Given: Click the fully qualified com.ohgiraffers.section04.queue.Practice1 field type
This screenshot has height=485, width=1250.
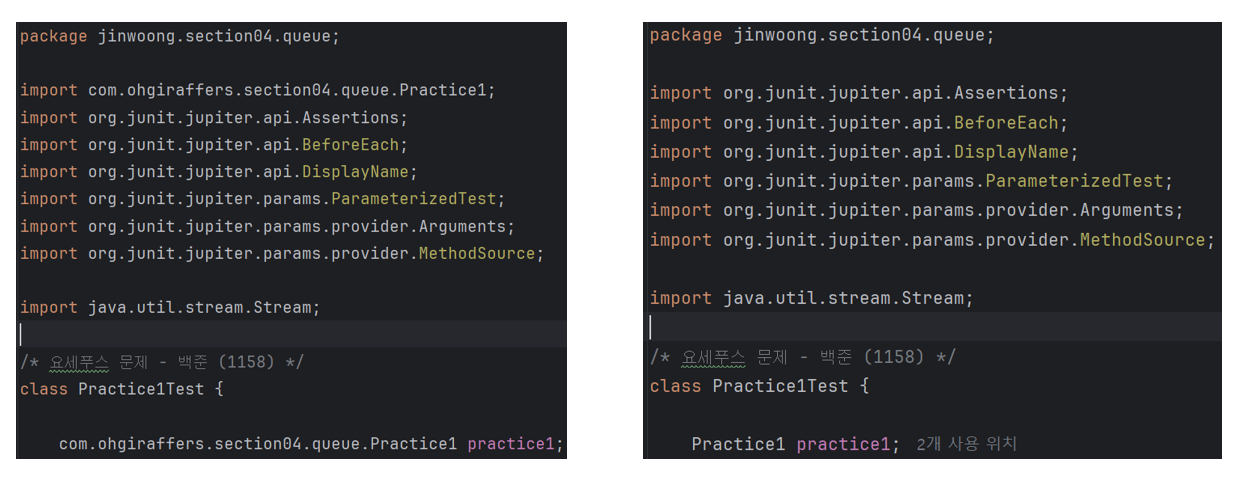Looking at the screenshot, I should coord(258,444).
